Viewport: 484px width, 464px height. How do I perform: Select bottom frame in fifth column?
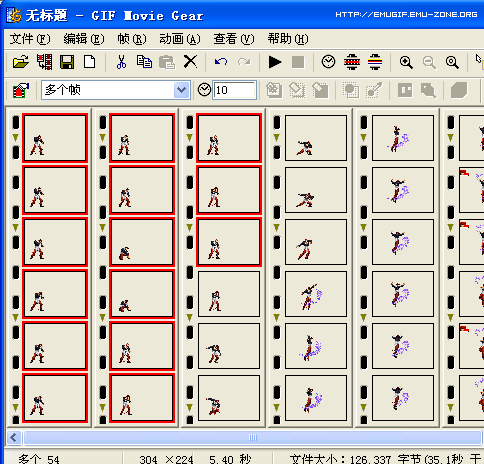click(x=403, y=398)
